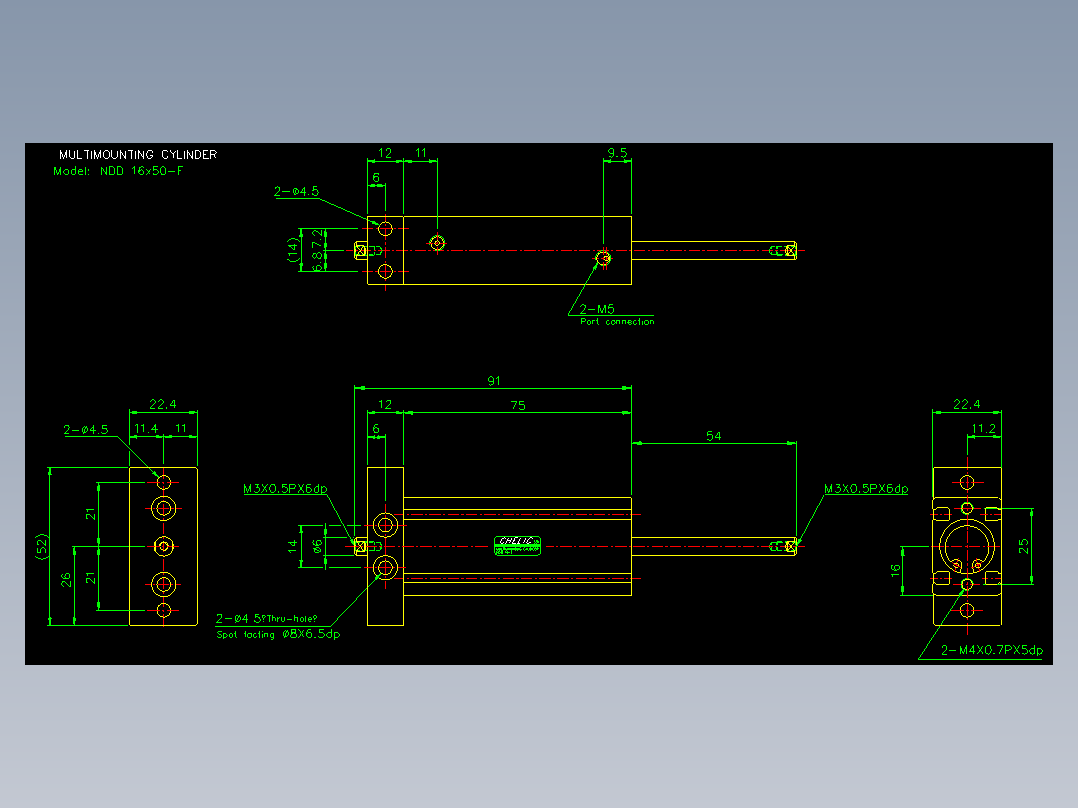This screenshot has width=1078, height=808.
Task: Select the 75 body length dimension
Action: [x=518, y=406]
